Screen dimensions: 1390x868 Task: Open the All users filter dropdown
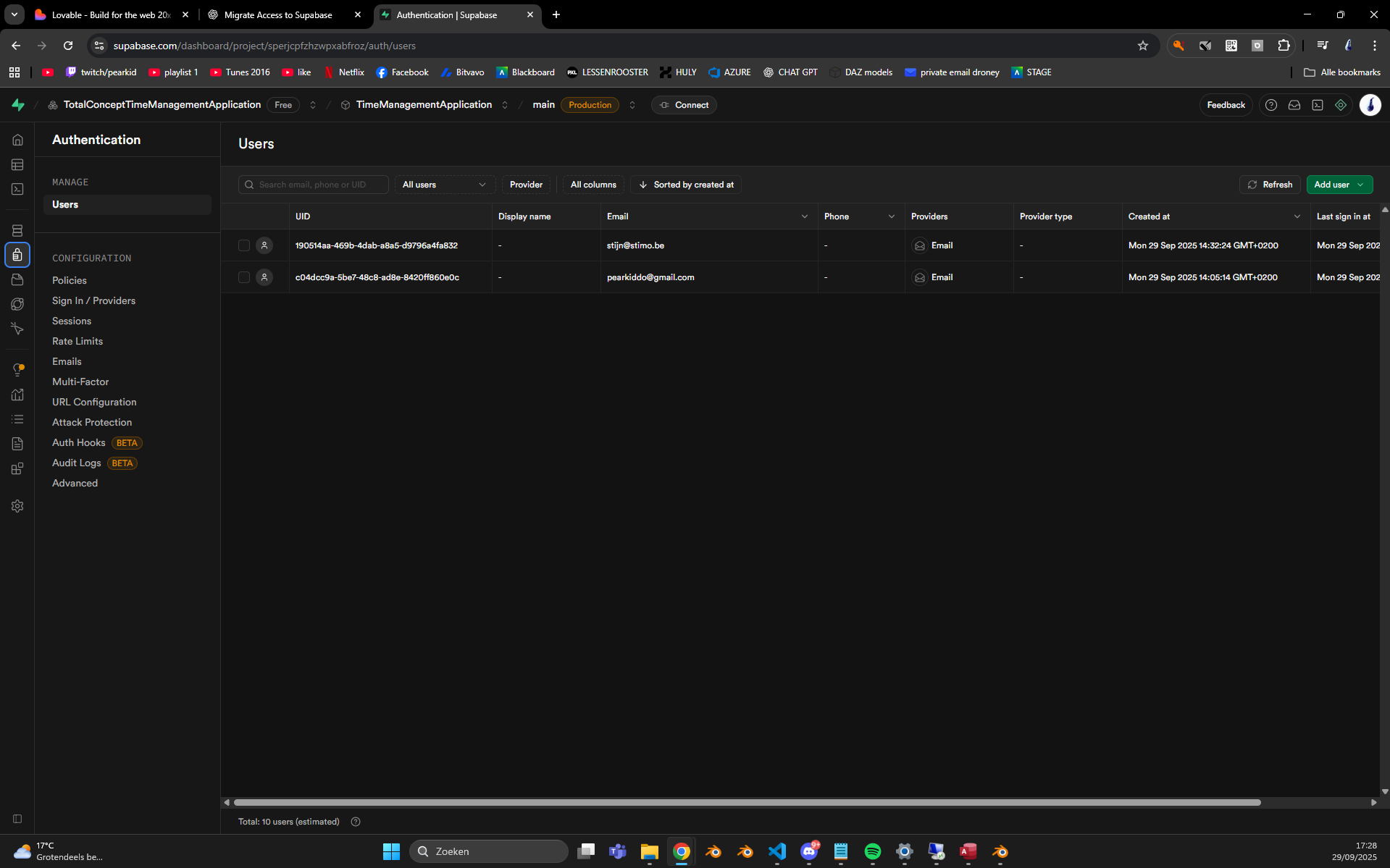coord(444,185)
